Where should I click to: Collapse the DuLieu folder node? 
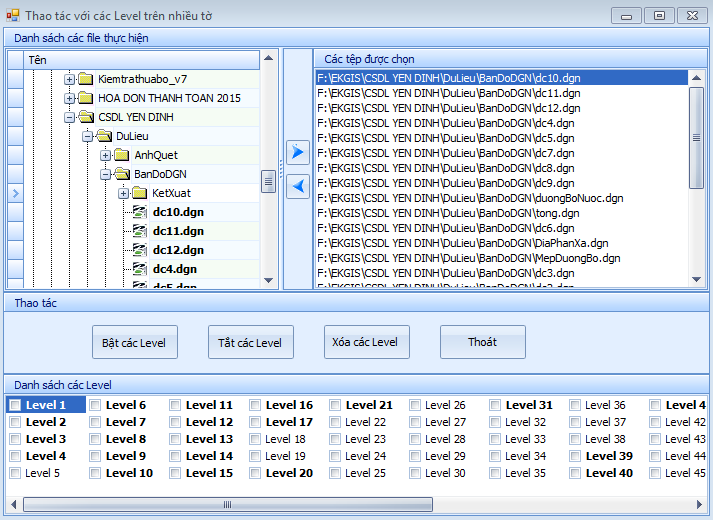pyautogui.click(x=87, y=136)
